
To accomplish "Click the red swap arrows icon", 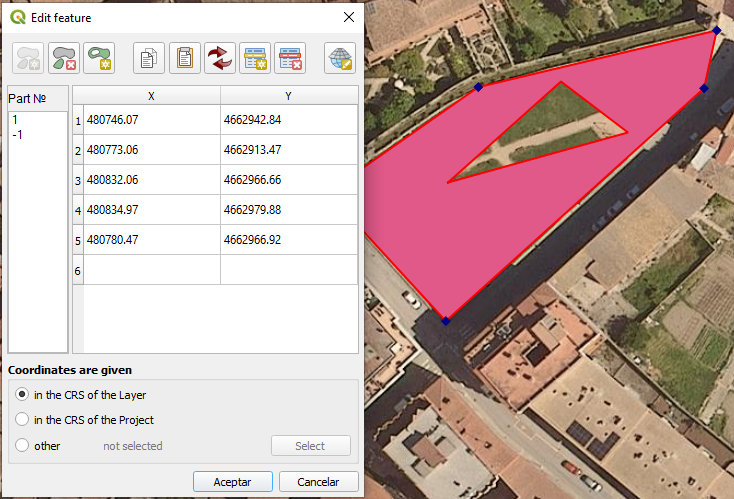I will 219,58.
